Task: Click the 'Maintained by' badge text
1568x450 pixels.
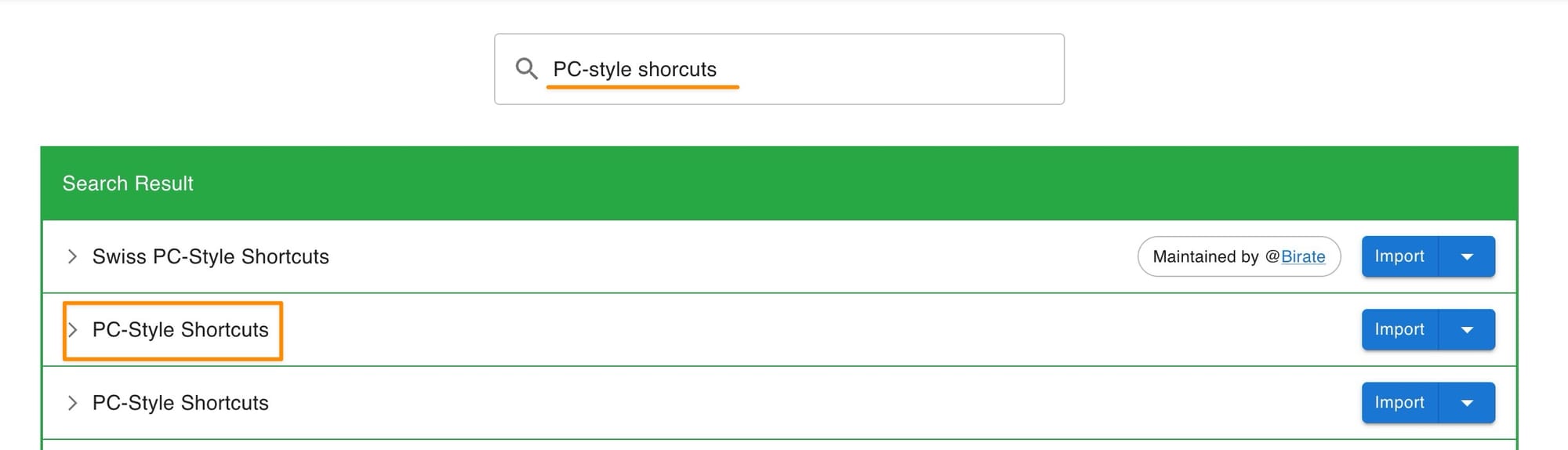Action: [x=1205, y=256]
